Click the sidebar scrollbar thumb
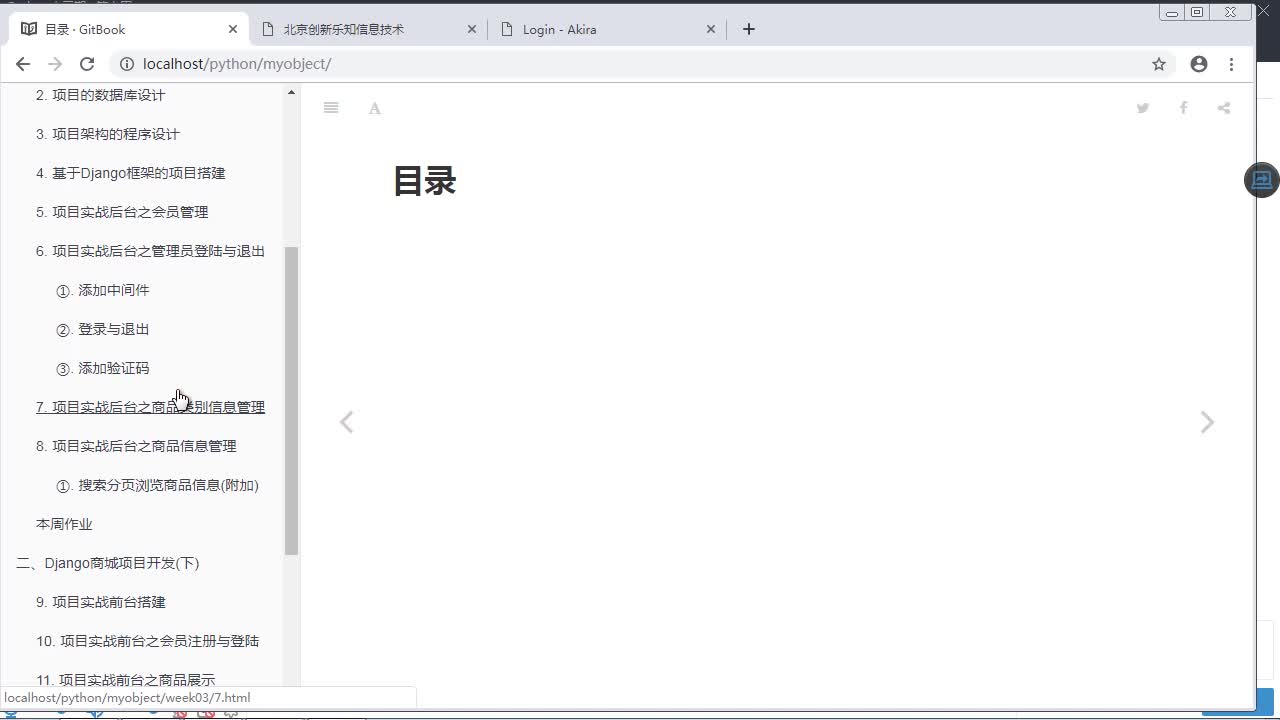Image resolution: width=1280 pixels, height=720 pixels. click(291, 401)
